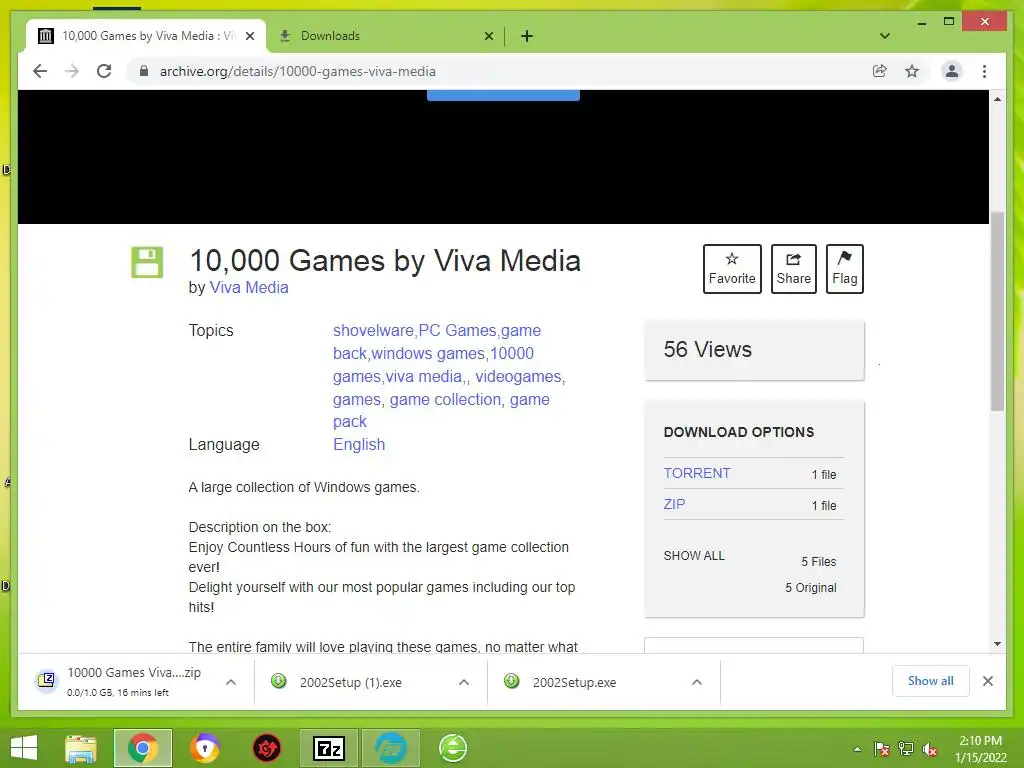Open File Explorer from taskbar

point(81,748)
